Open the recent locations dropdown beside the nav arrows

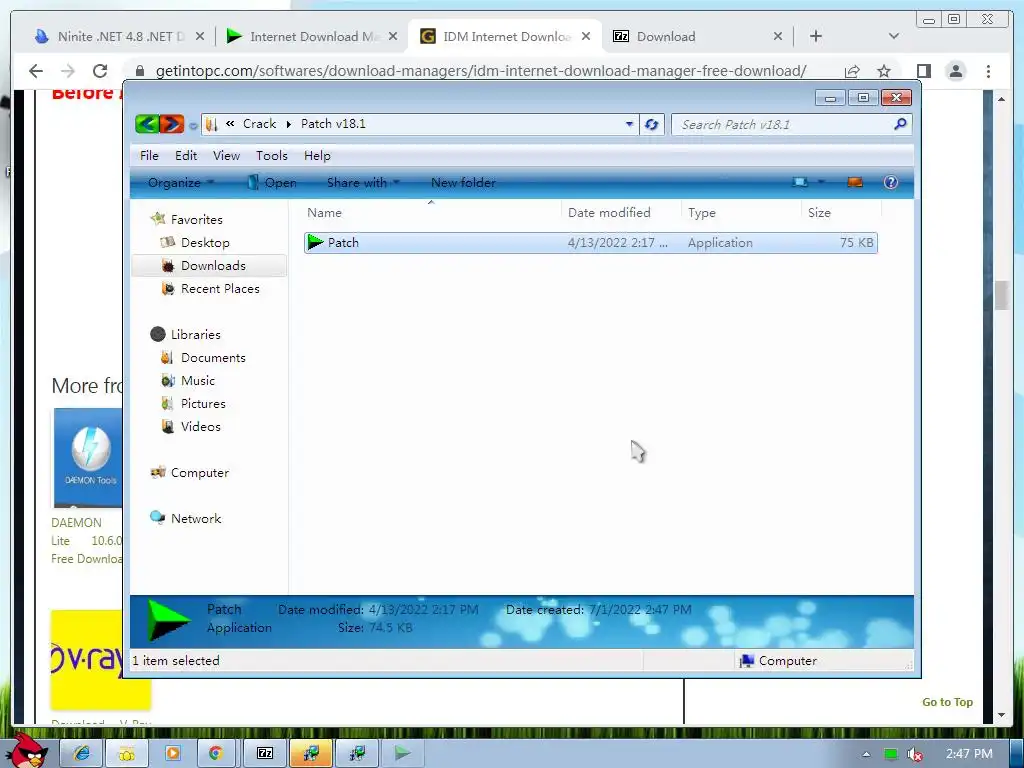click(x=193, y=125)
